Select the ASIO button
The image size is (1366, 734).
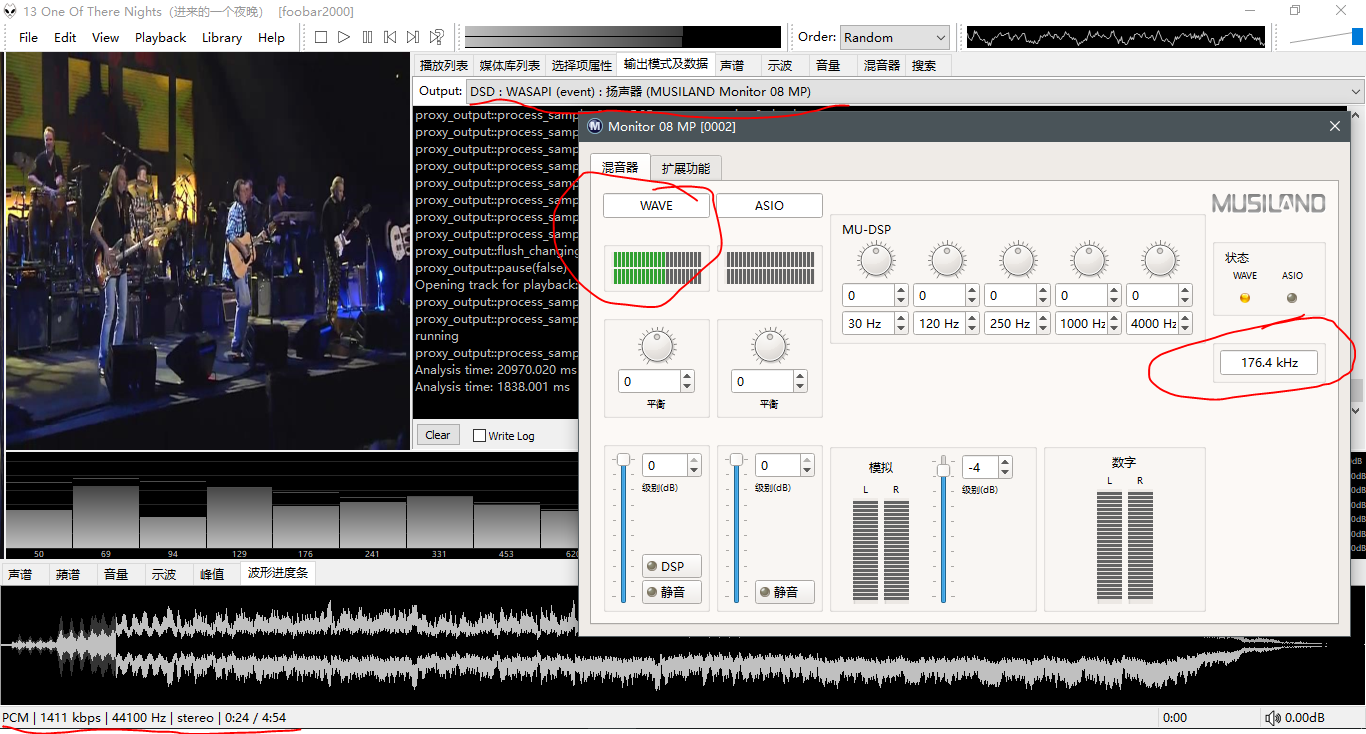click(x=769, y=205)
